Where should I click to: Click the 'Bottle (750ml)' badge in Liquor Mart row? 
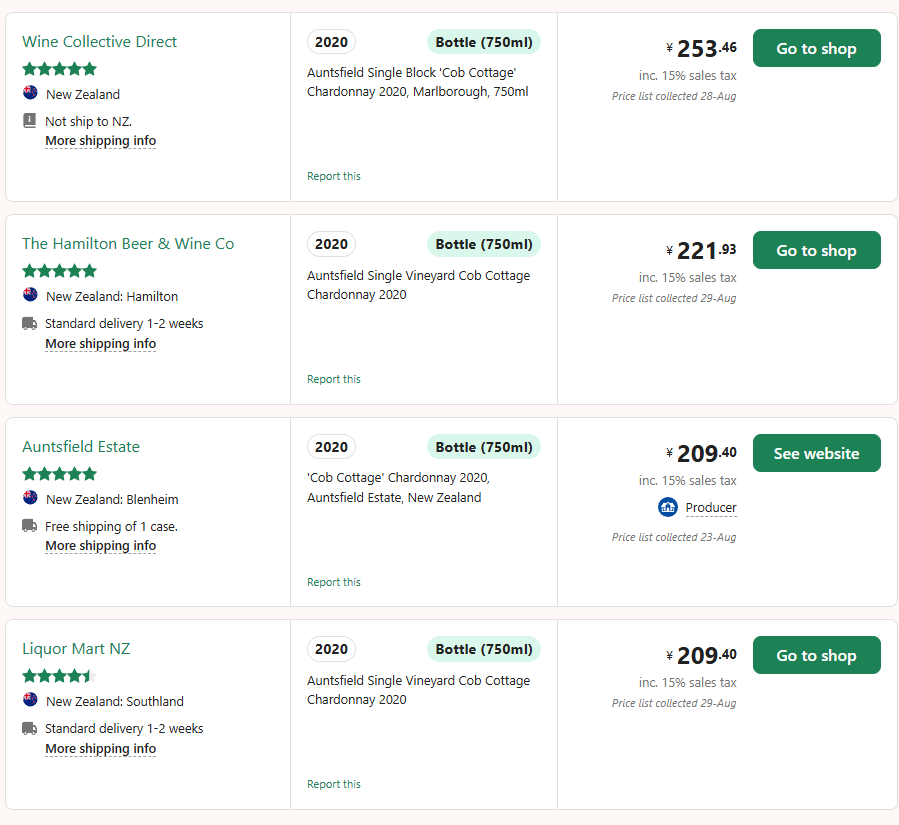pos(484,649)
